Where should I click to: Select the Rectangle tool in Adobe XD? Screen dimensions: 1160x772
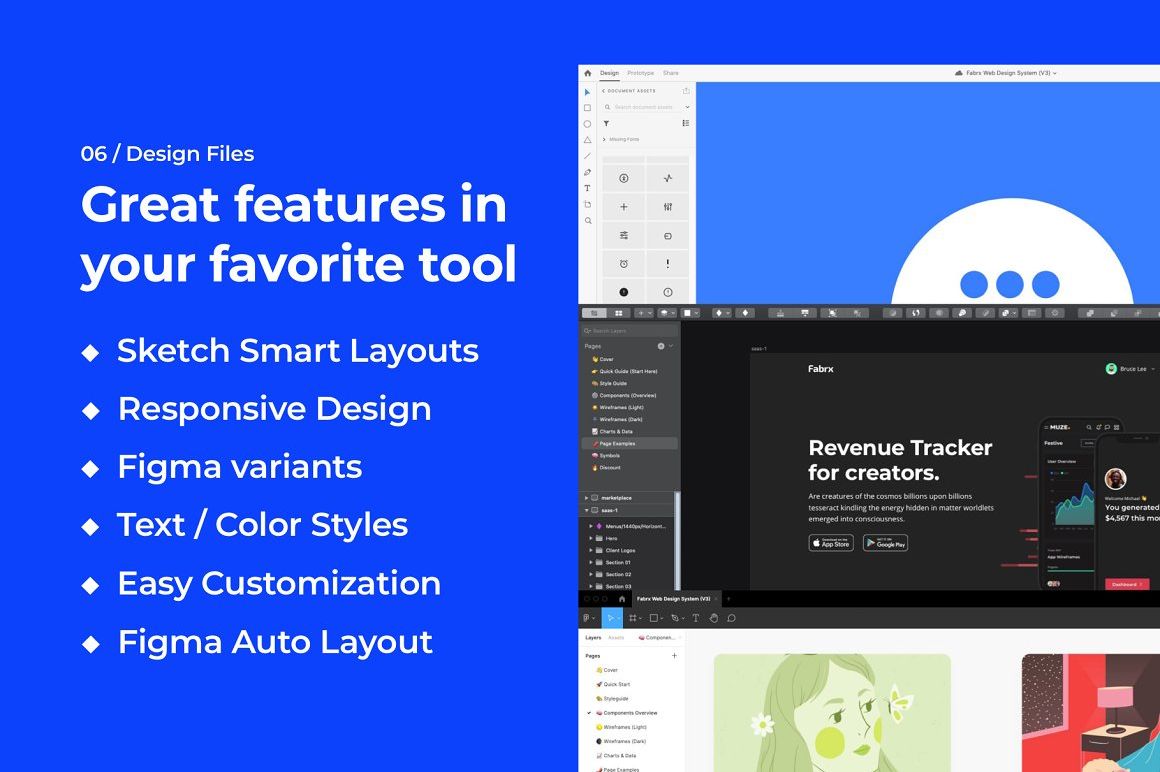[588, 108]
